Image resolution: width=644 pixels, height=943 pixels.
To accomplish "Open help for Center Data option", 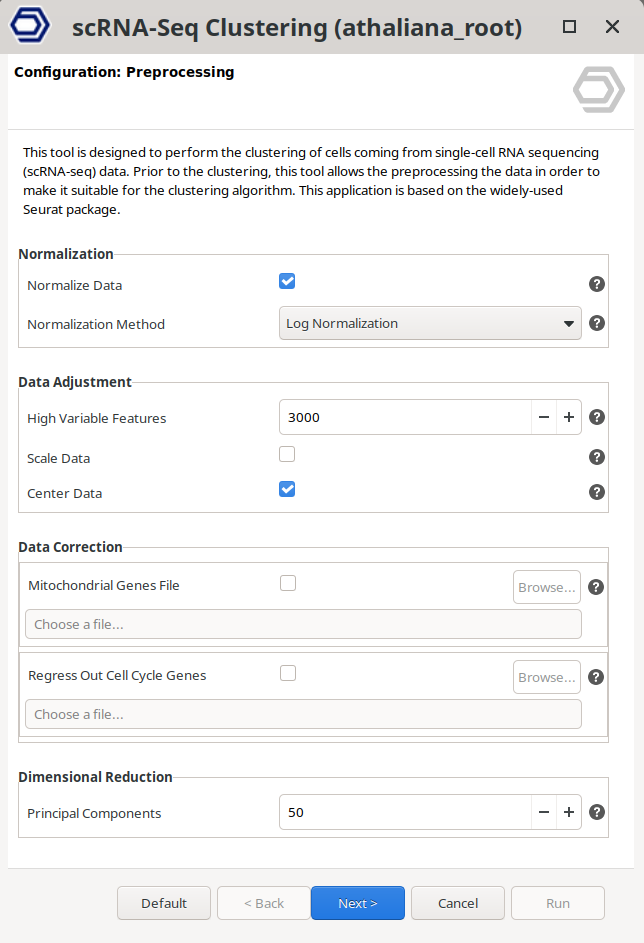I will pos(597,492).
